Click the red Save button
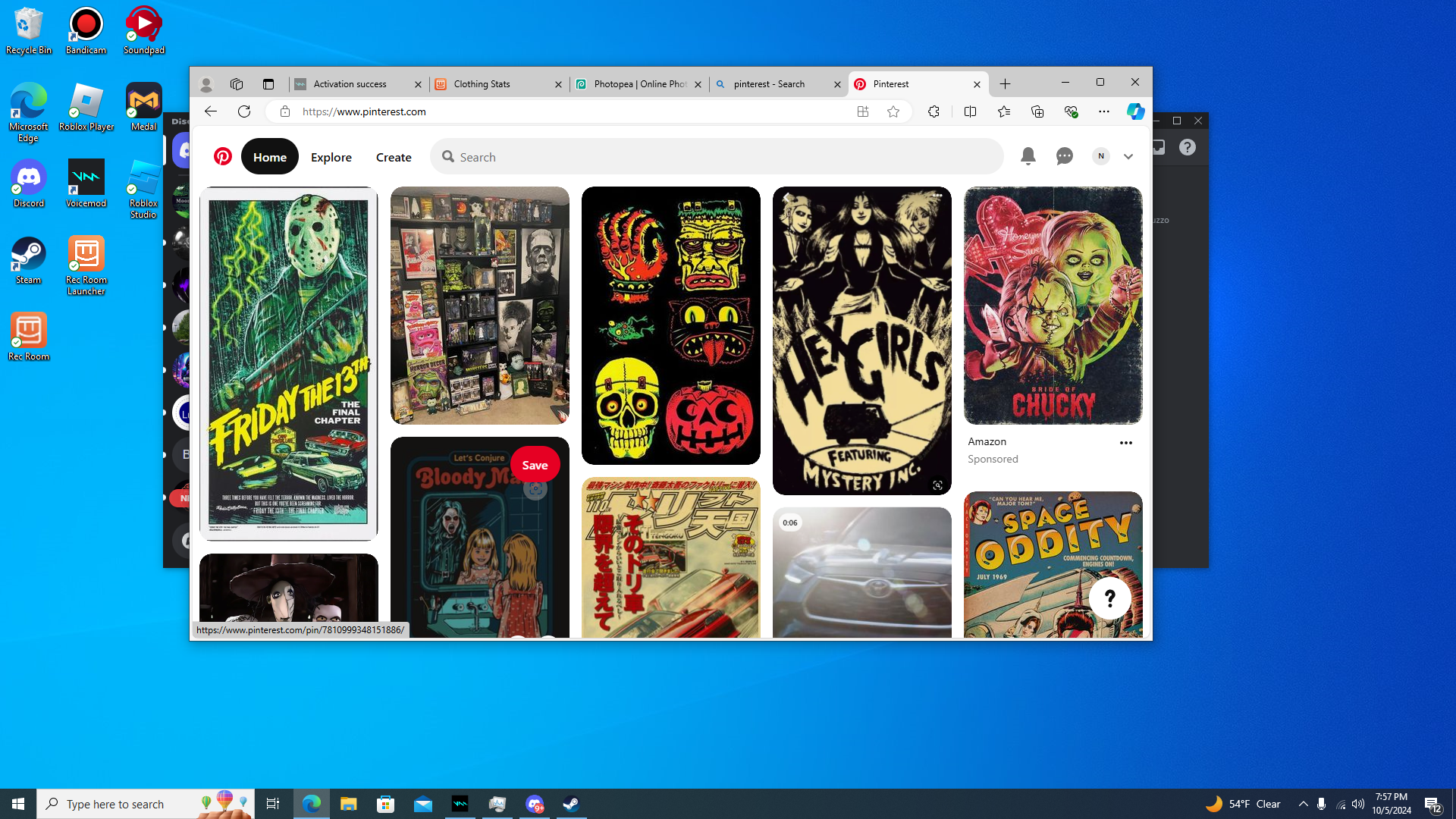The image size is (1456, 819). (x=535, y=465)
